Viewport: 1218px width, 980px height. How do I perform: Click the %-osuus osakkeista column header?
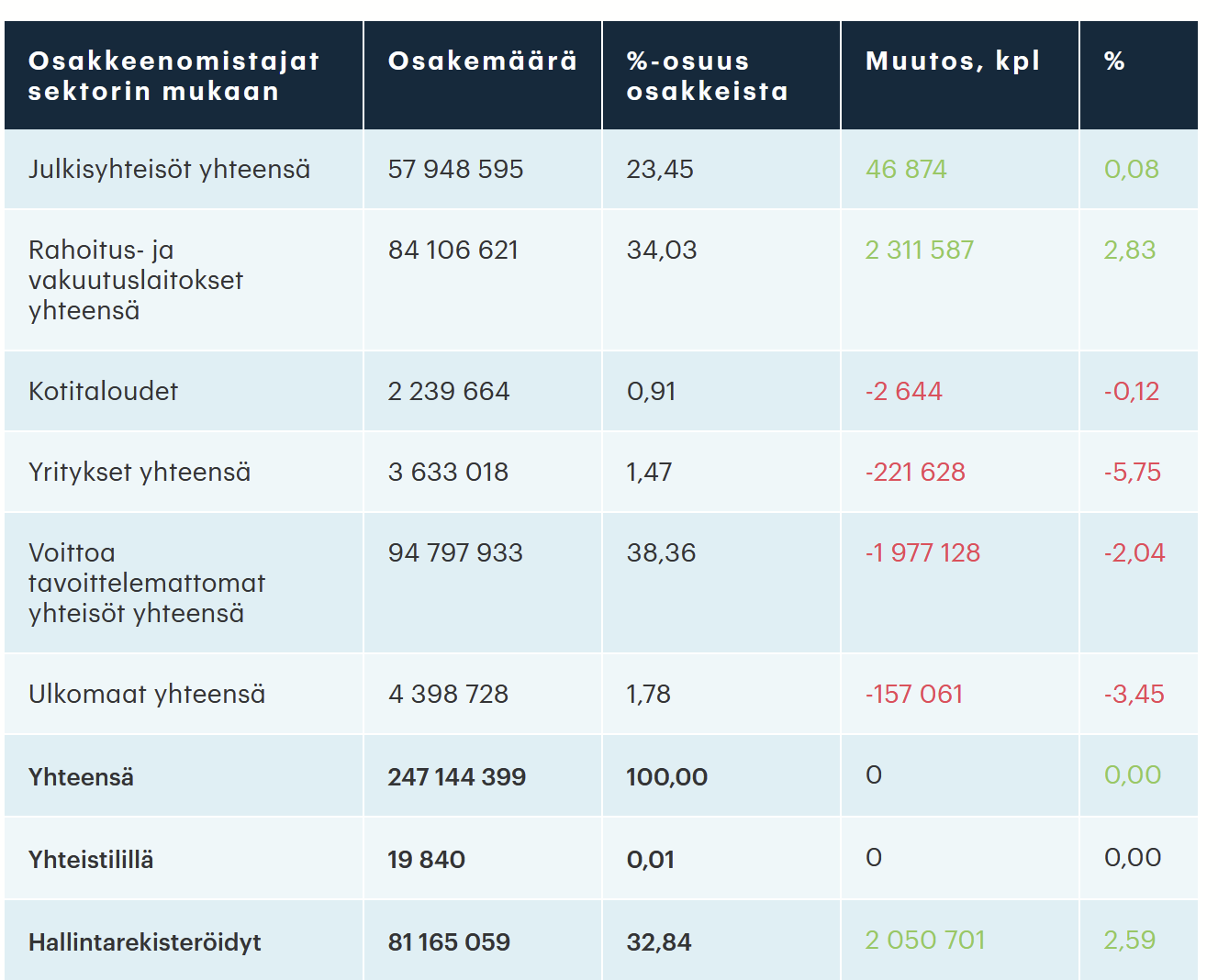point(707,76)
